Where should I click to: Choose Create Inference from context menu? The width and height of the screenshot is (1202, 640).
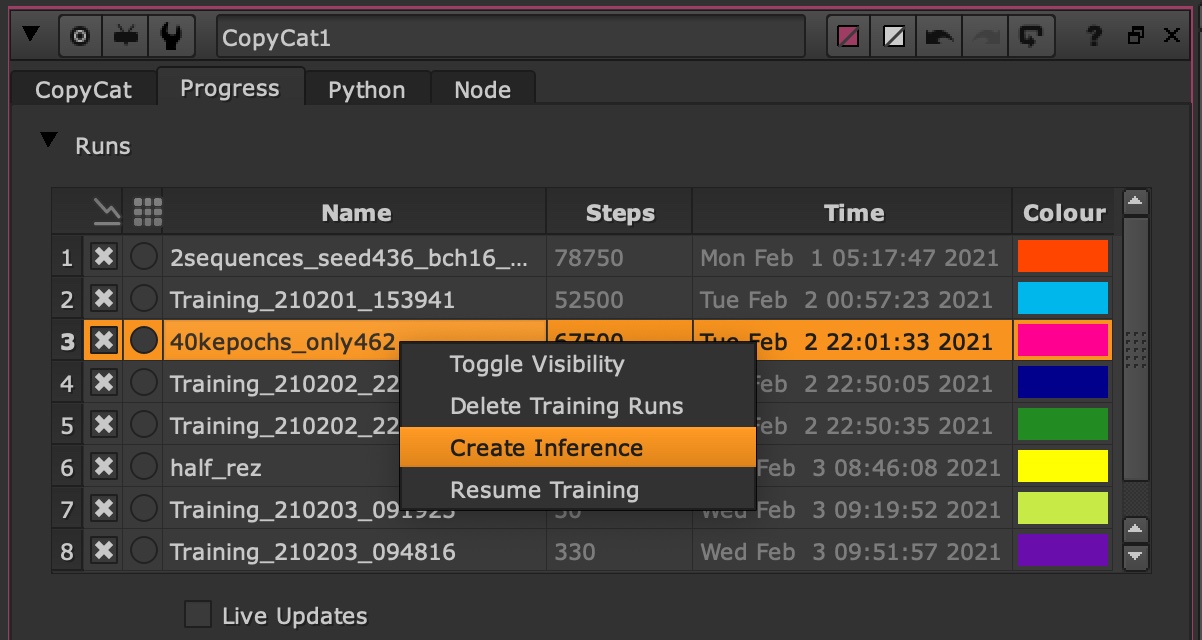click(x=546, y=448)
